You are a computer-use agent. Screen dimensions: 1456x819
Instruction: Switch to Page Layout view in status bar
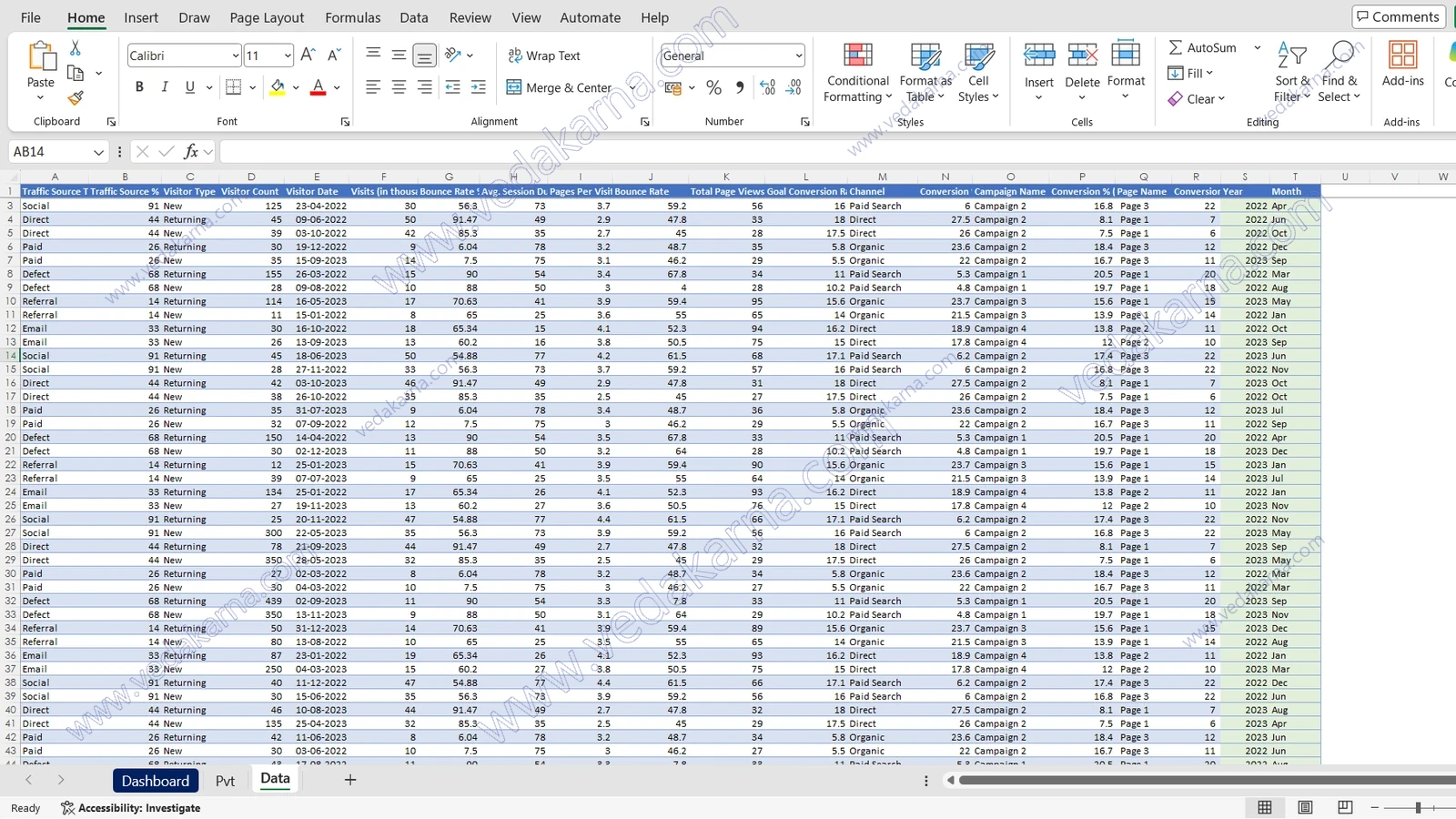(x=1305, y=807)
